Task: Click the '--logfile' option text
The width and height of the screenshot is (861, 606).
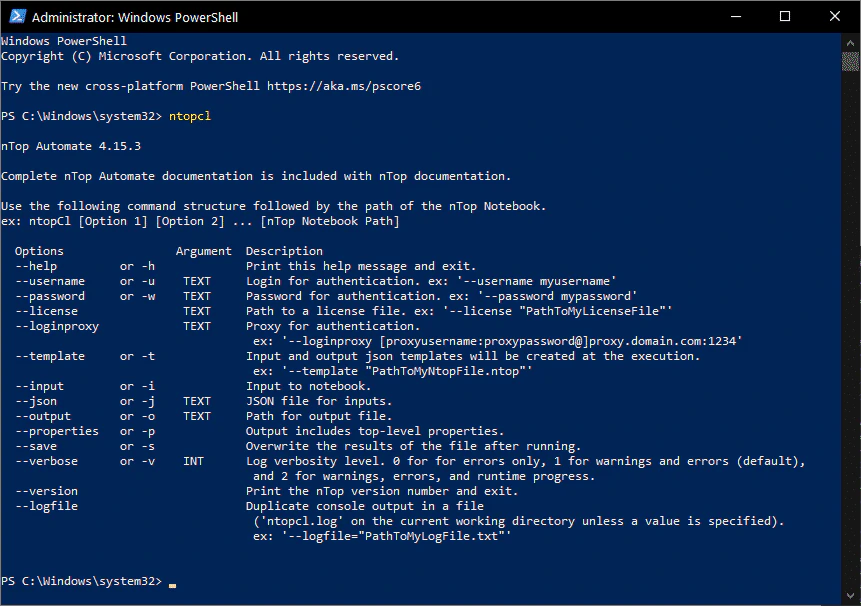Action: coord(47,506)
